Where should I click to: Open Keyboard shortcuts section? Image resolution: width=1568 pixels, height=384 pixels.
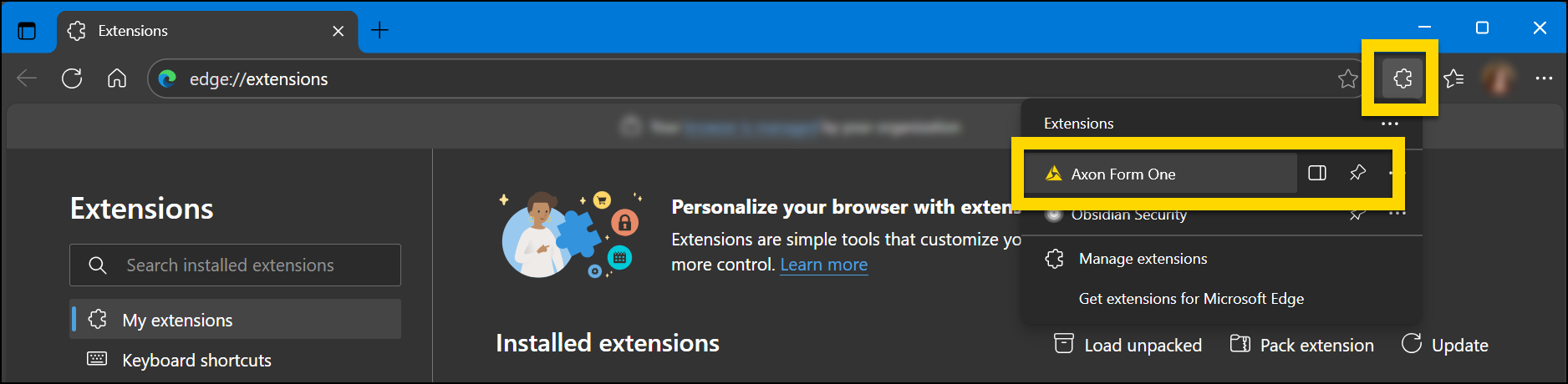coord(196,361)
